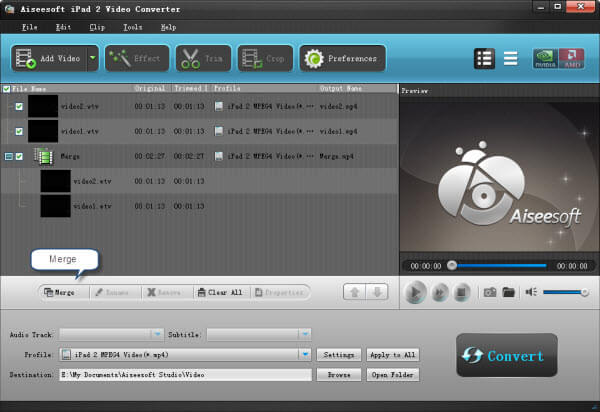Open the Crop tool
The image size is (600, 412).
pyautogui.click(x=265, y=59)
